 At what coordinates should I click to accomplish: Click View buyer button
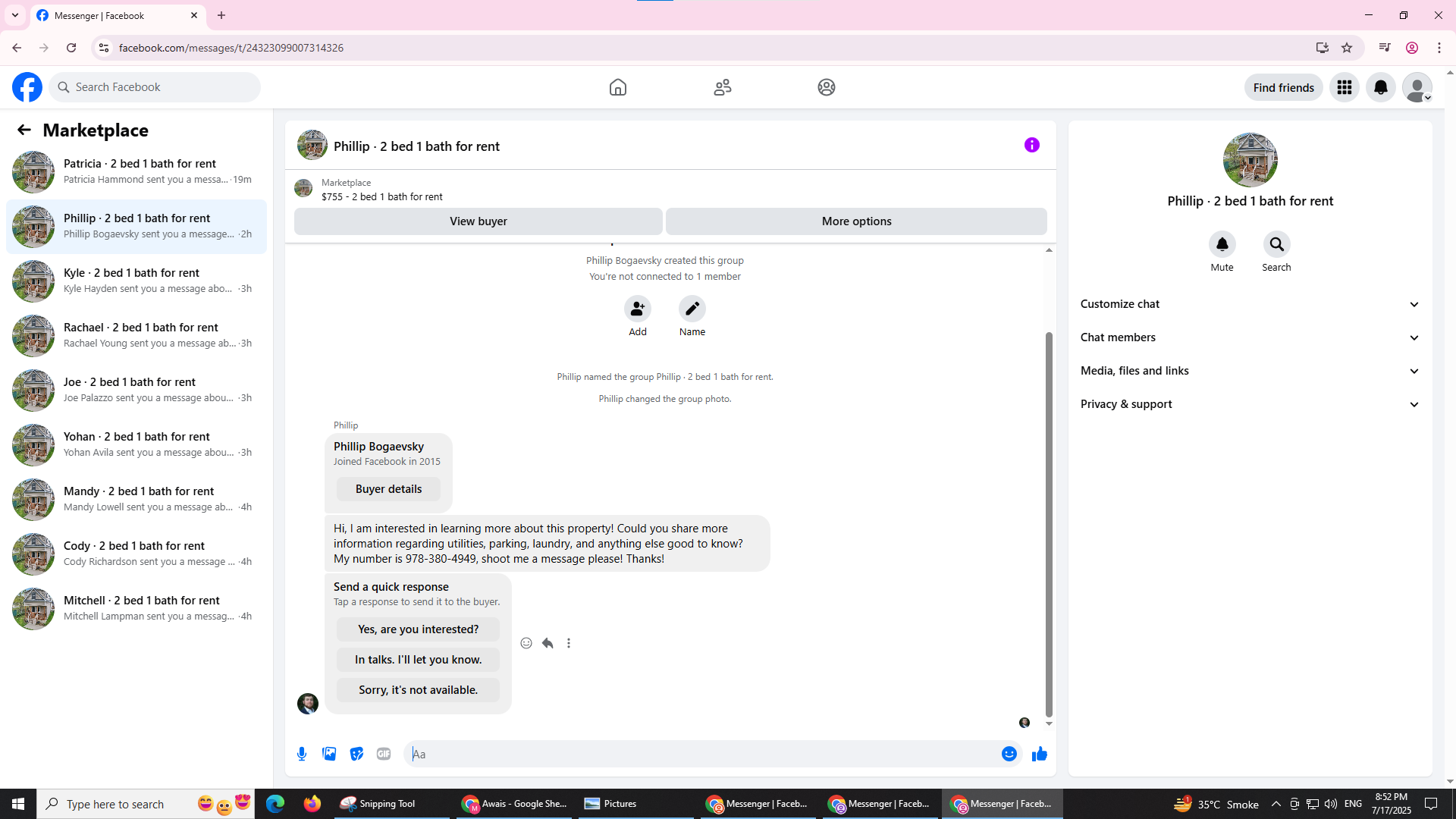[x=479, y=221]
